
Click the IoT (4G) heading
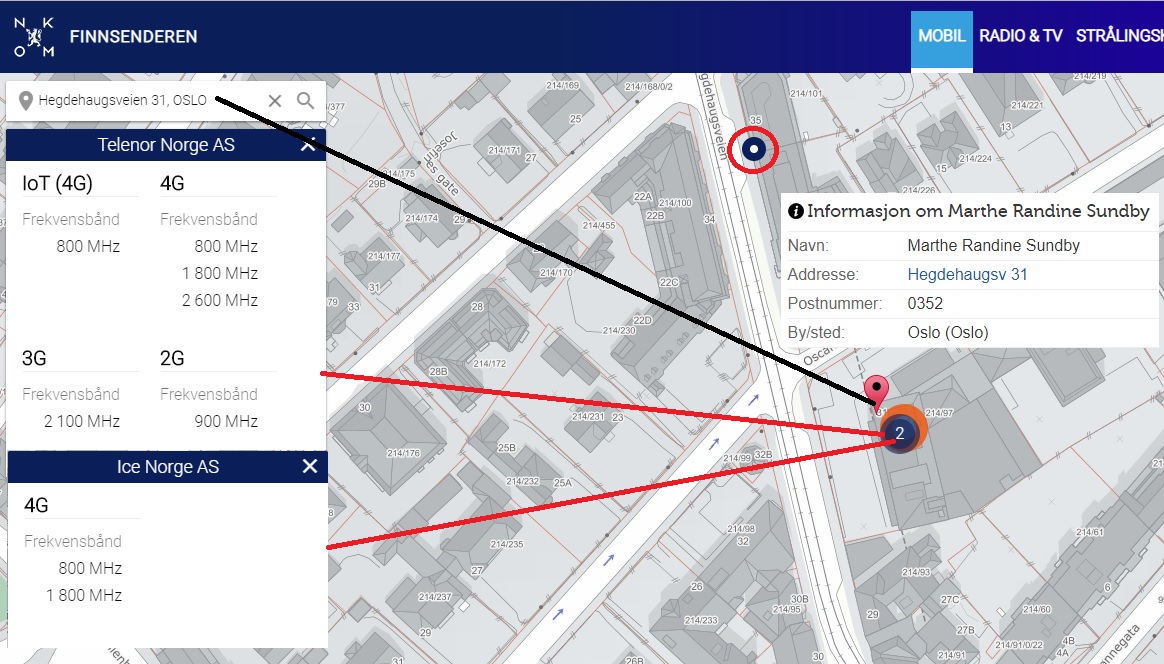tap(57, 183)
